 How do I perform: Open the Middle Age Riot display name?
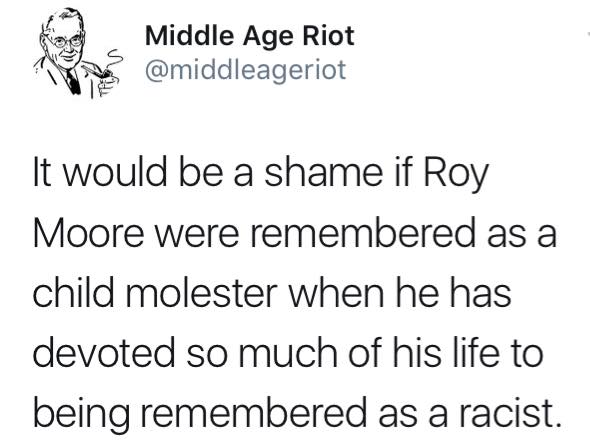pyautogui.click(x=249, y=36)
